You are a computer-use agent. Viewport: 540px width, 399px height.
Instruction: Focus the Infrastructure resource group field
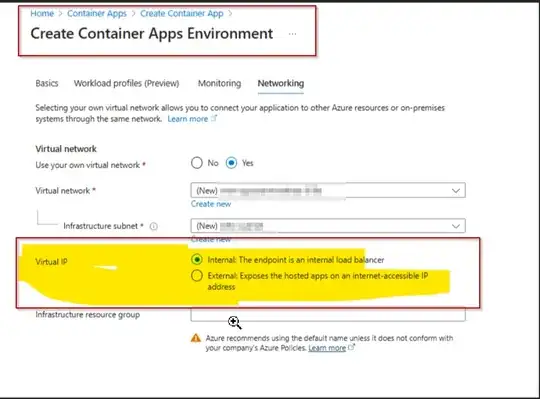point(328,315)
